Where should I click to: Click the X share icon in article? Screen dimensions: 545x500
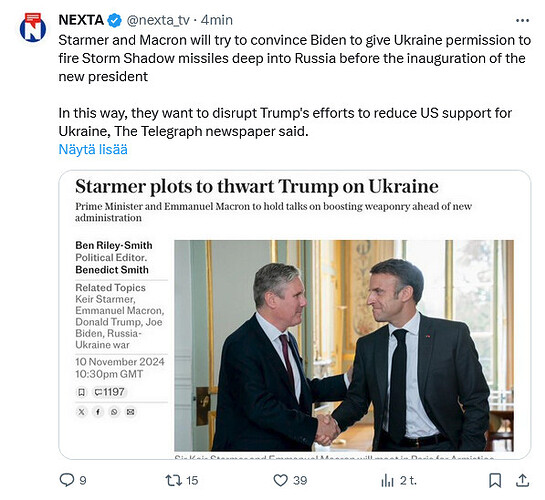tap(81, 412)
